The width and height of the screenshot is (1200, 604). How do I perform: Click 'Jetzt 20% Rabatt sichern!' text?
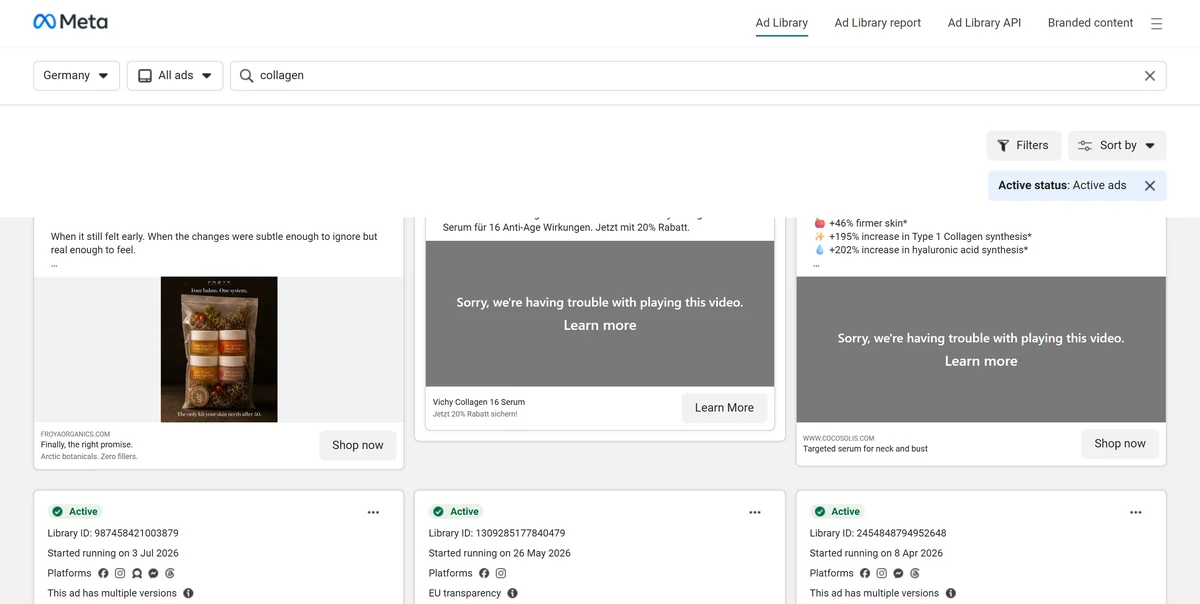click(475, 414)
